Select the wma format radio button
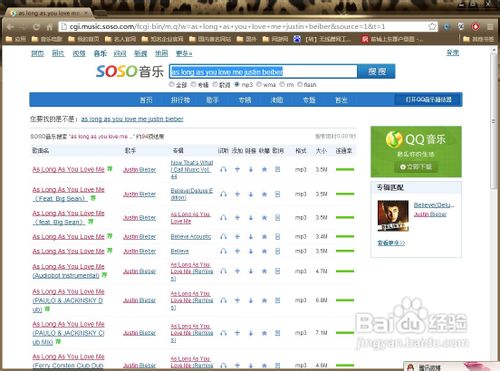The image size is (500, 371). (259, 84)
